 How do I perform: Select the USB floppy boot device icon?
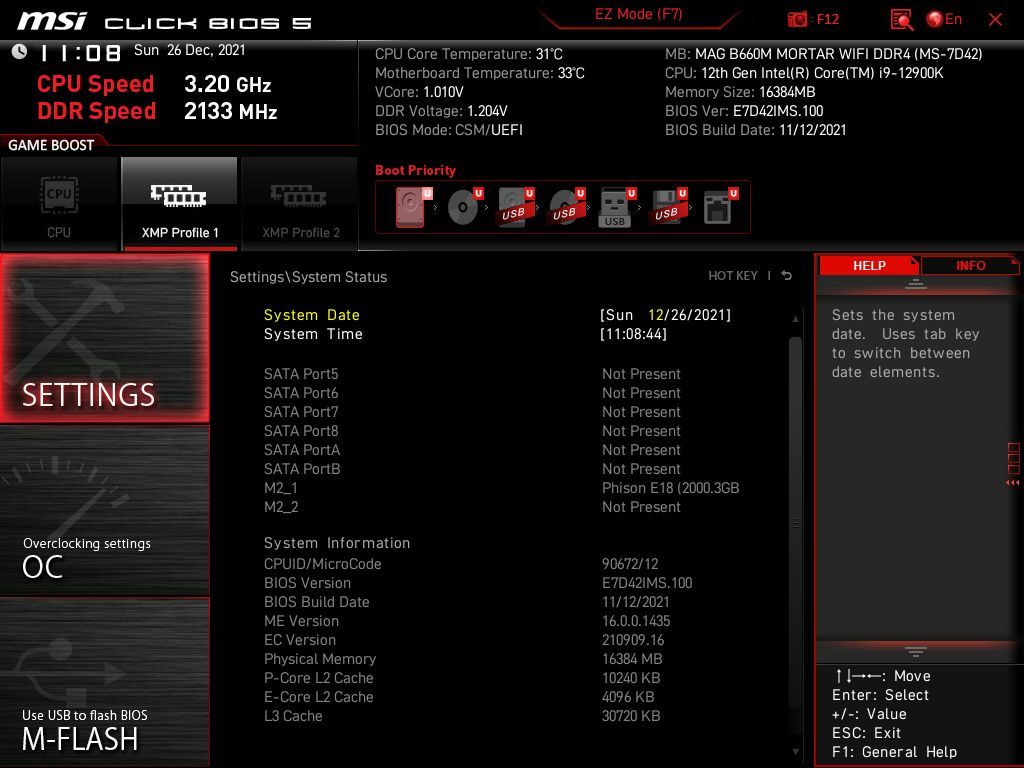tap(667, 208)
